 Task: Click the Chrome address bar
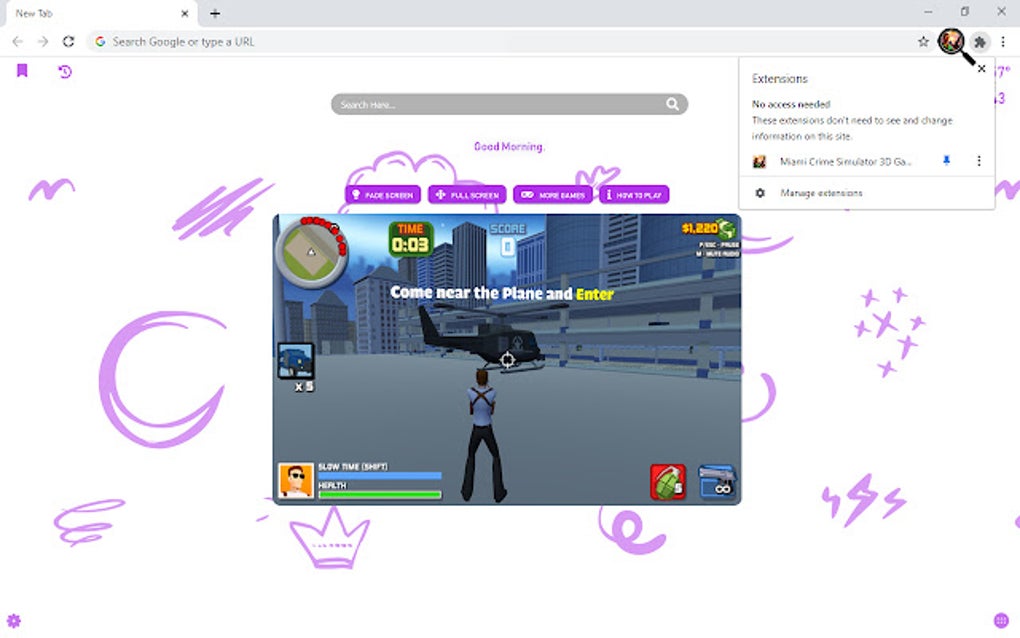pyautogui.click(x=507, y=42)
